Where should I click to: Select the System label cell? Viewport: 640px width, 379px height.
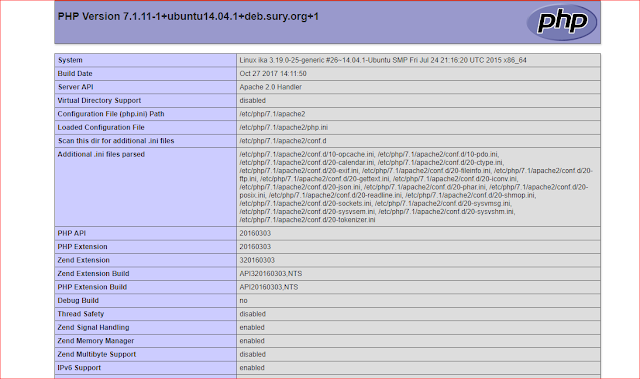[145, 60]
